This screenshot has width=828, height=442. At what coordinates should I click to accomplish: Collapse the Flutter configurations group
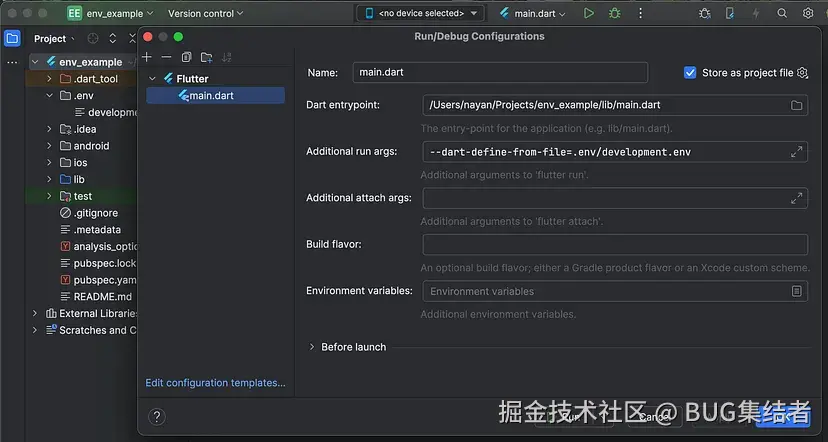(x=153, y=79)
